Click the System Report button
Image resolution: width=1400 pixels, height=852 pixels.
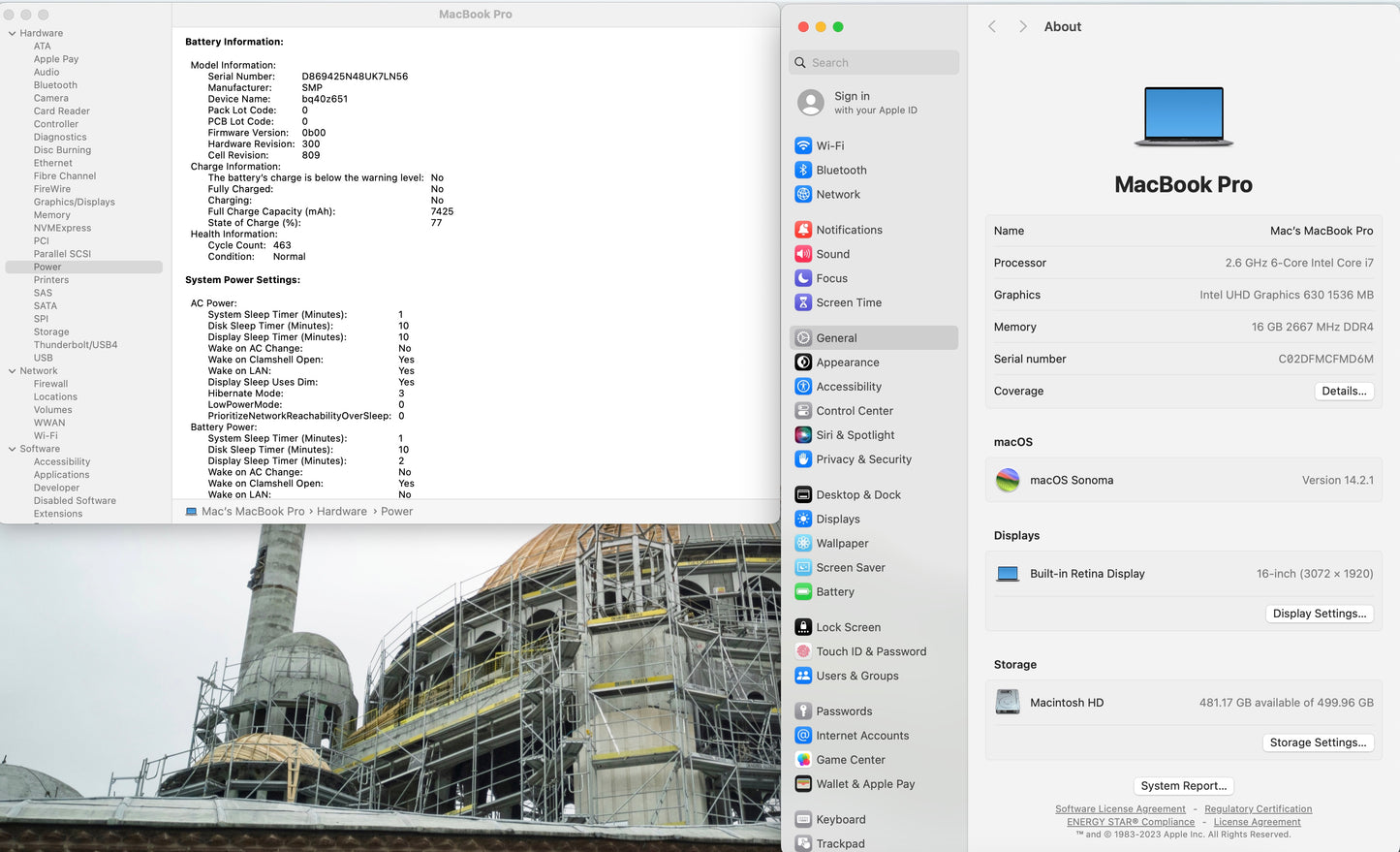(1183, 786)
